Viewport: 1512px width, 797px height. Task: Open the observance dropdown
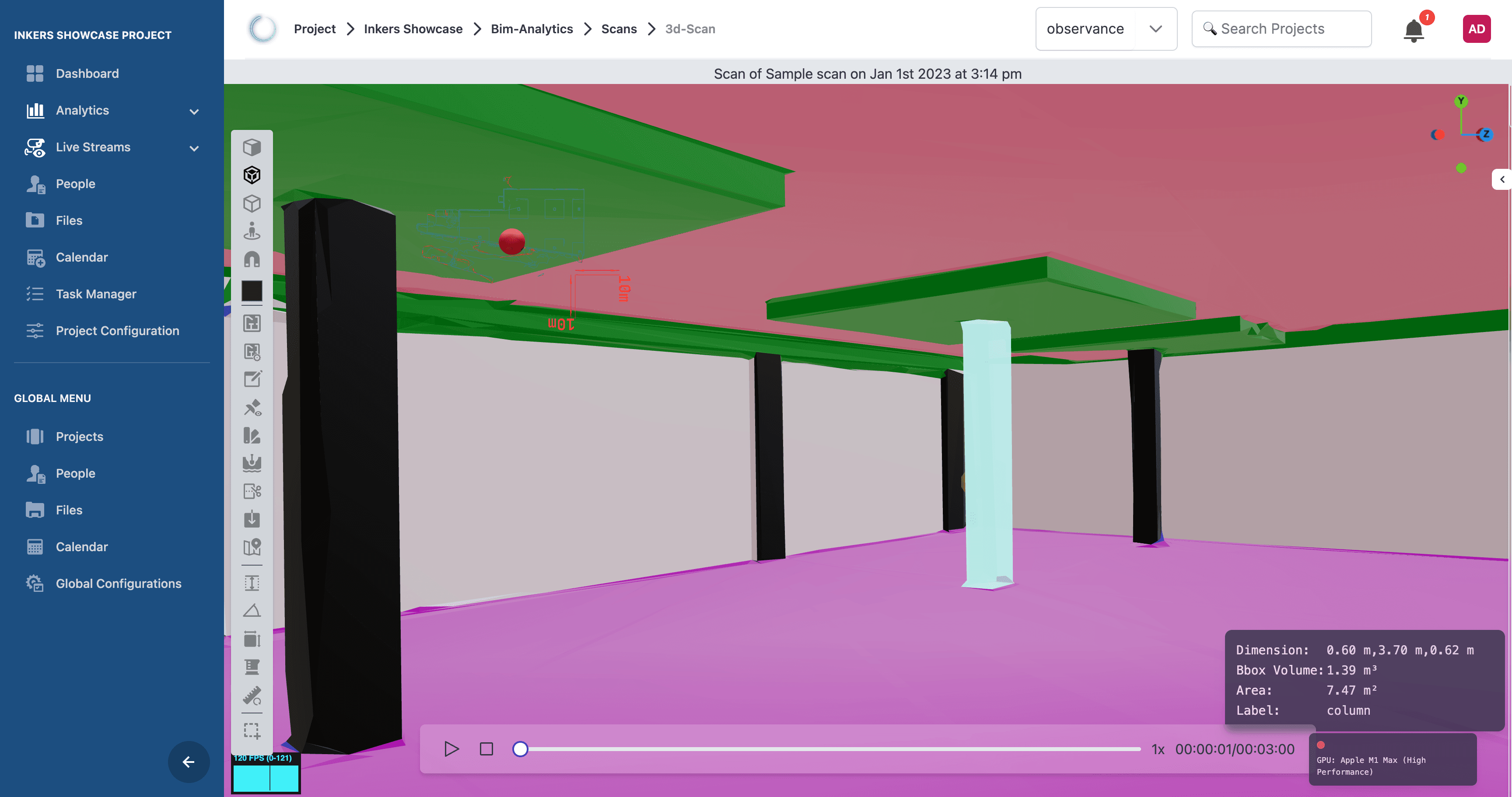pos(1105,29)
